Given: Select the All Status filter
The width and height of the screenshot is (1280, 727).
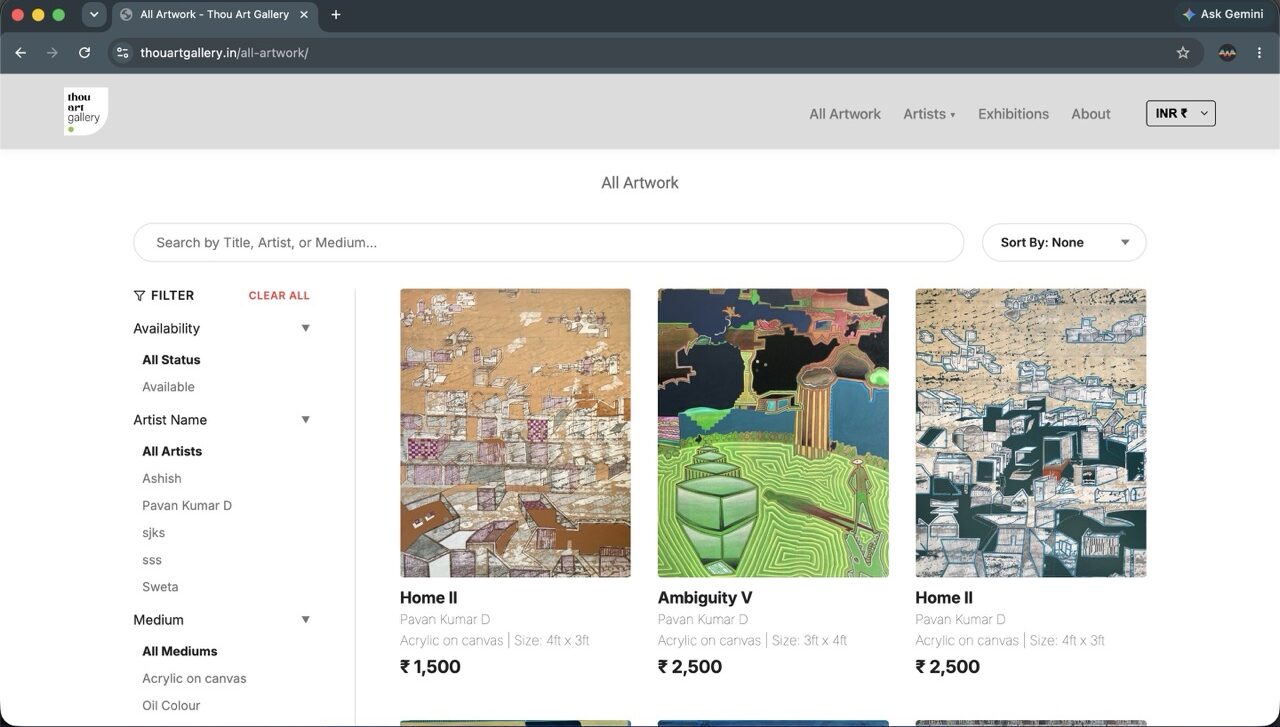Looking at the screenshot, I should (x=171, y=360).
